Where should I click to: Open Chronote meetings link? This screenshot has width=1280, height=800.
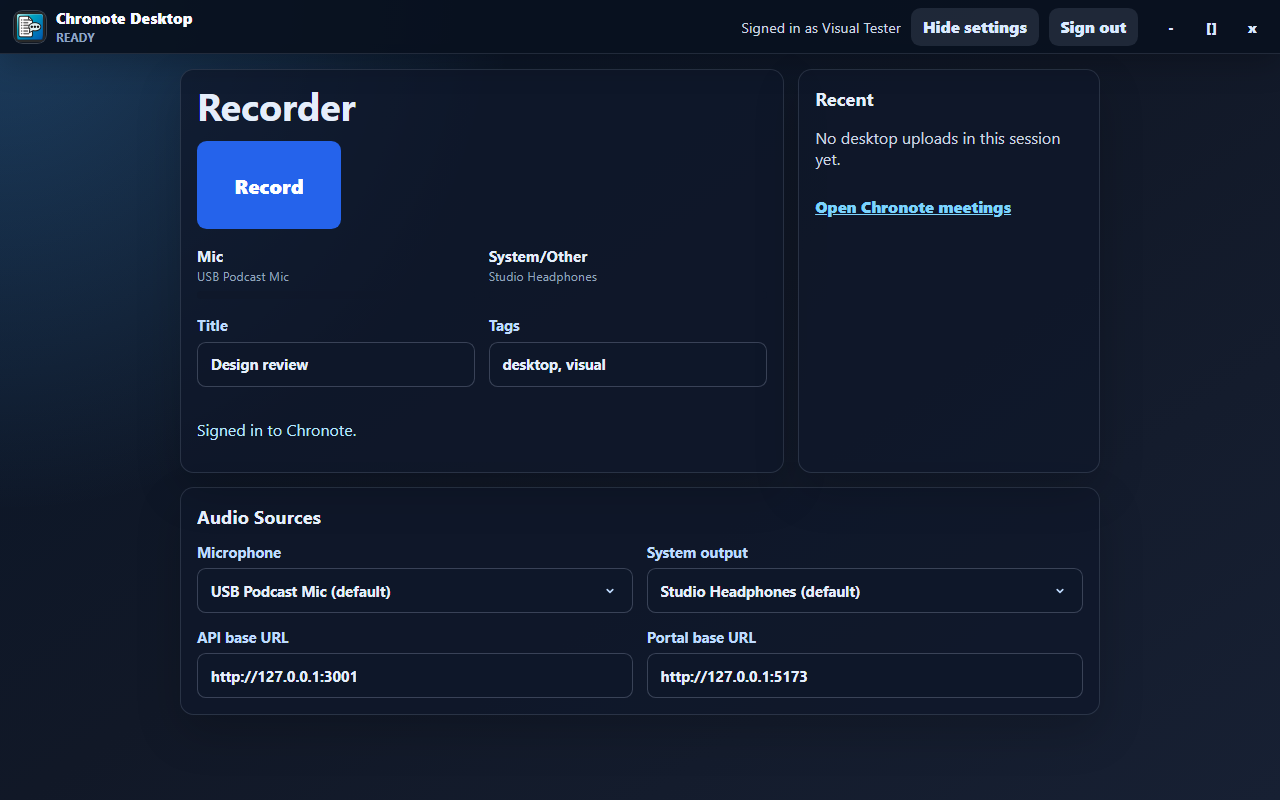(913, 208)
